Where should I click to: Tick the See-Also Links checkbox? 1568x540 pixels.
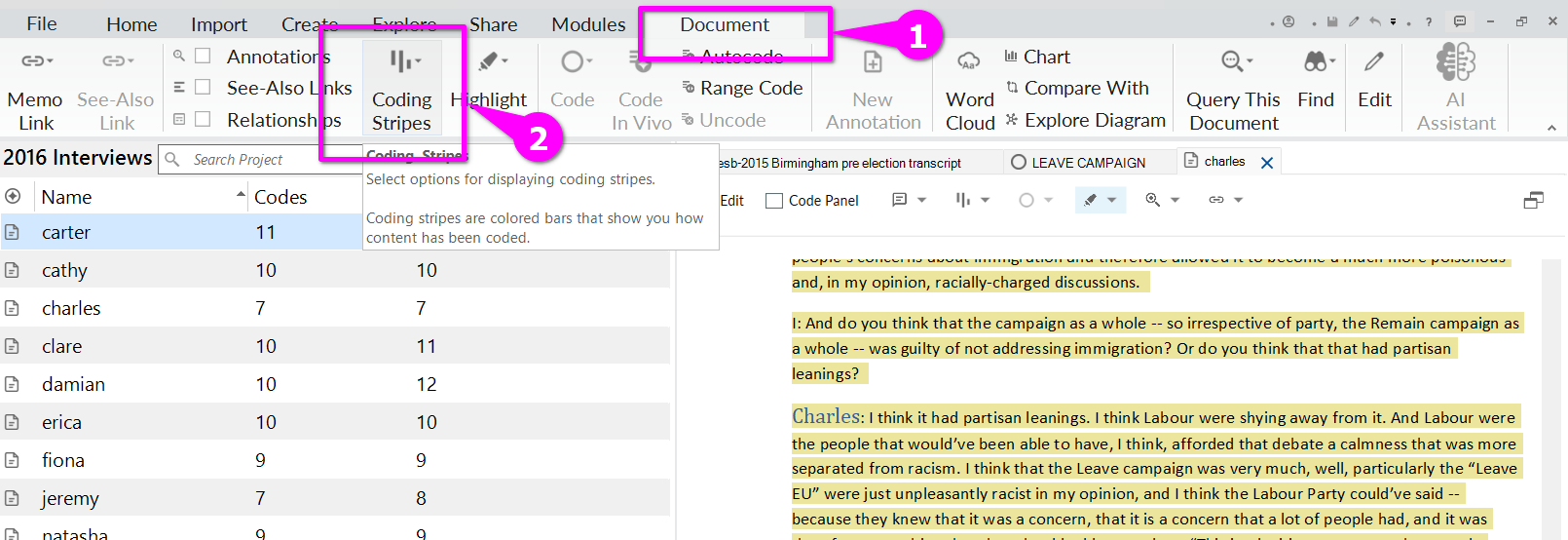pyautogui.click(x=204, y=88)
